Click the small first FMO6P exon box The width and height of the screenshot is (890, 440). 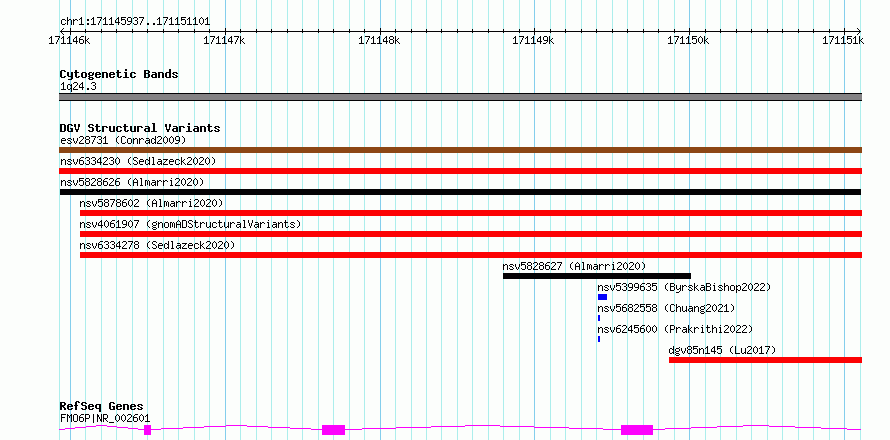148,430
